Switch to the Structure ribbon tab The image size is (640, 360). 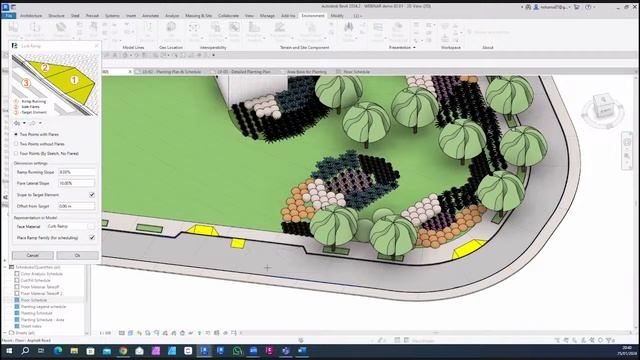coord(56,16)
